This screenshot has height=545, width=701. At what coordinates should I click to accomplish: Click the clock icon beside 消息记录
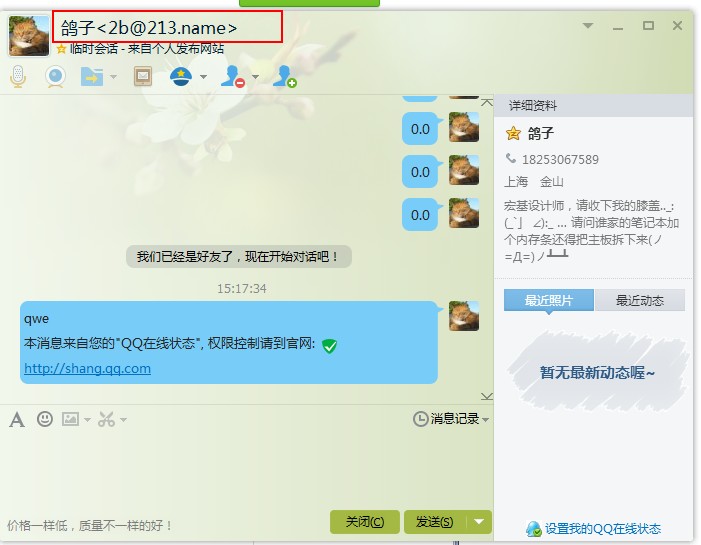click(x=420, y=419)
